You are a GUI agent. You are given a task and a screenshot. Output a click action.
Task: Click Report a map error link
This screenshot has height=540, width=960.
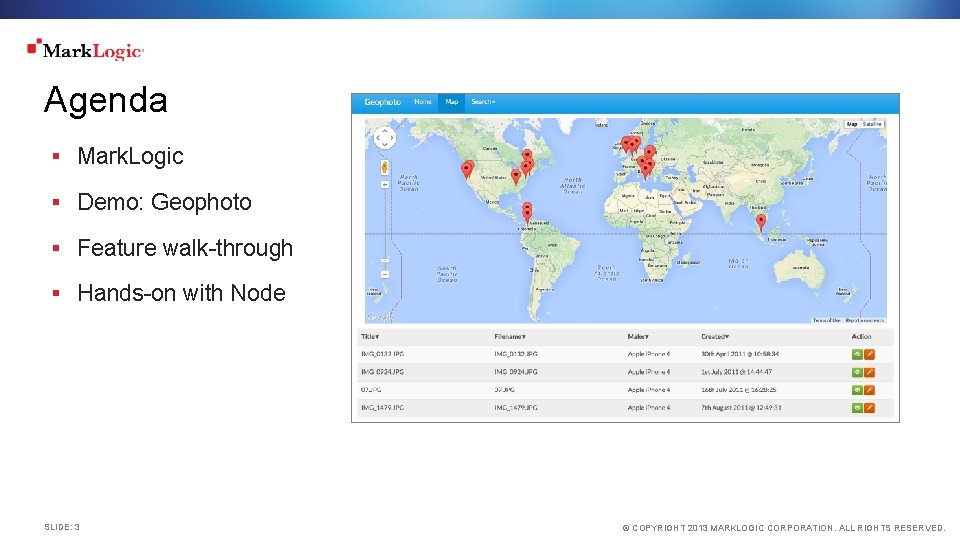pyautogui.click(x=864, y=320)
